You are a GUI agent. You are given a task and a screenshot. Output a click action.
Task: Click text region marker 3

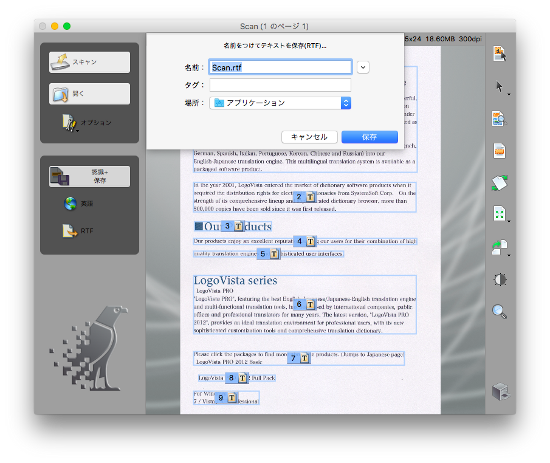(233, 226)
